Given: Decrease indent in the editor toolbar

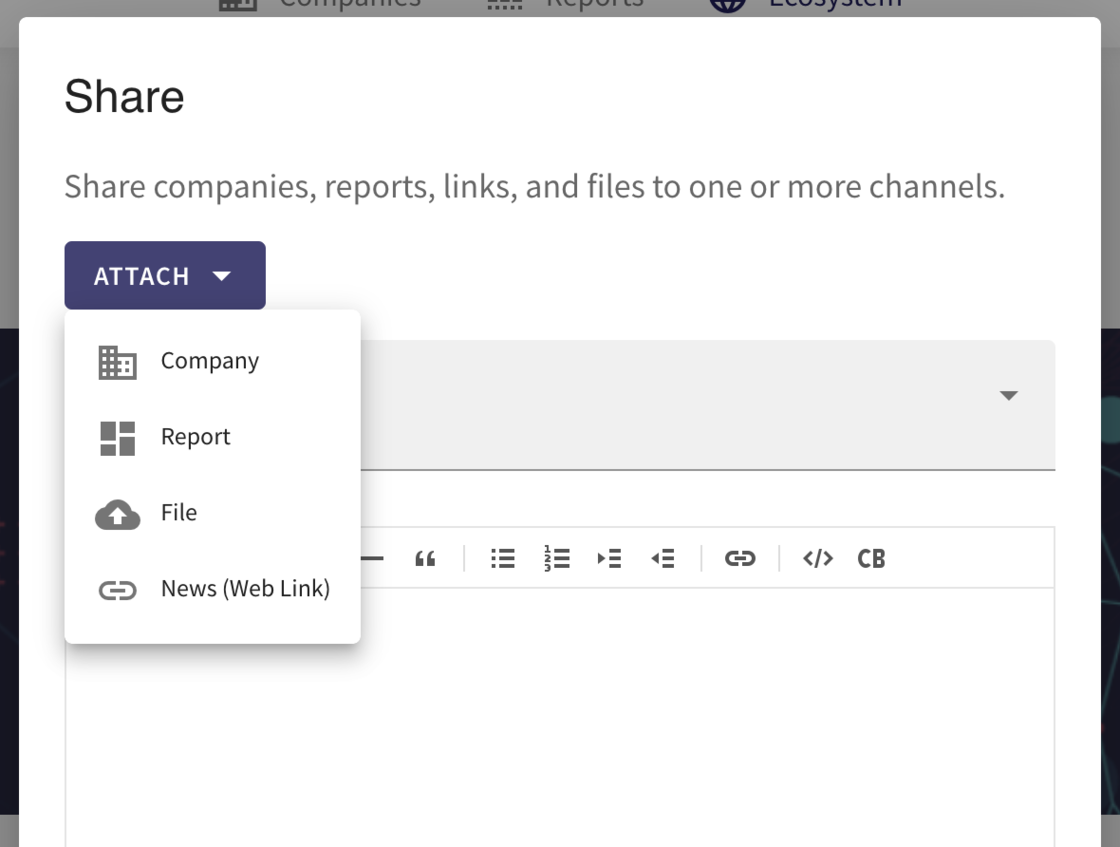Looking at the screenshot, I should click(x=663, y=558).
